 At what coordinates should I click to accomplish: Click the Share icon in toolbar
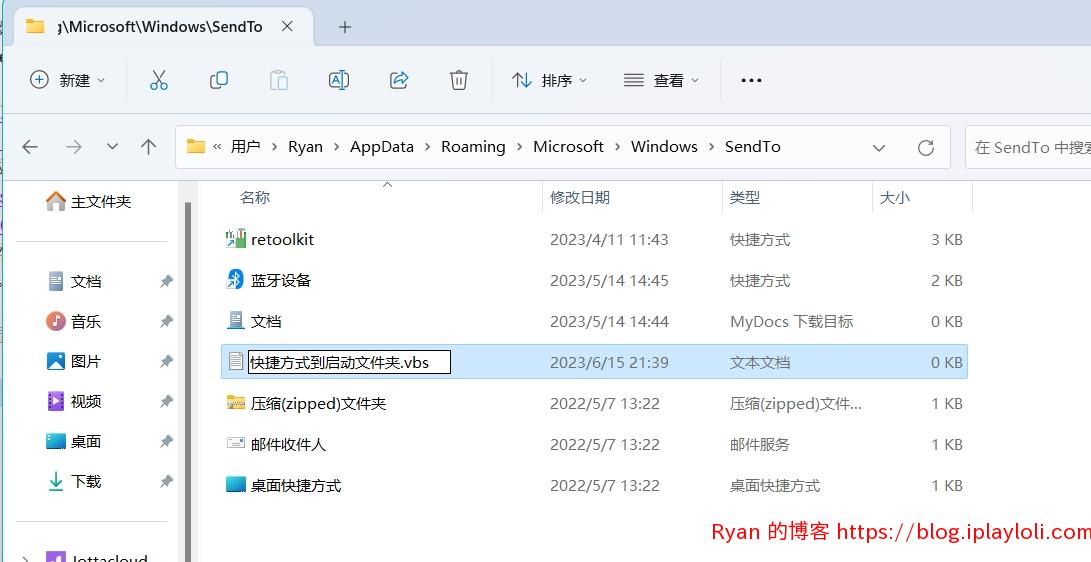coord(399,80)
